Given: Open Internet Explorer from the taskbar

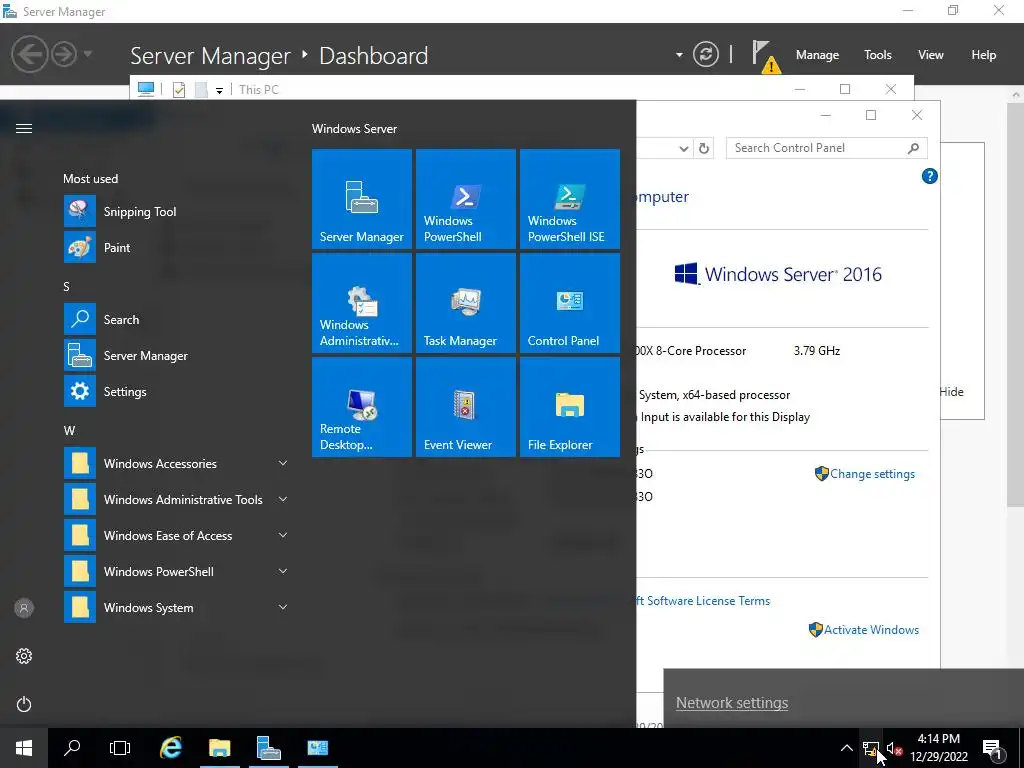Looking at the screenshot, I should click(x=170, y=748).
